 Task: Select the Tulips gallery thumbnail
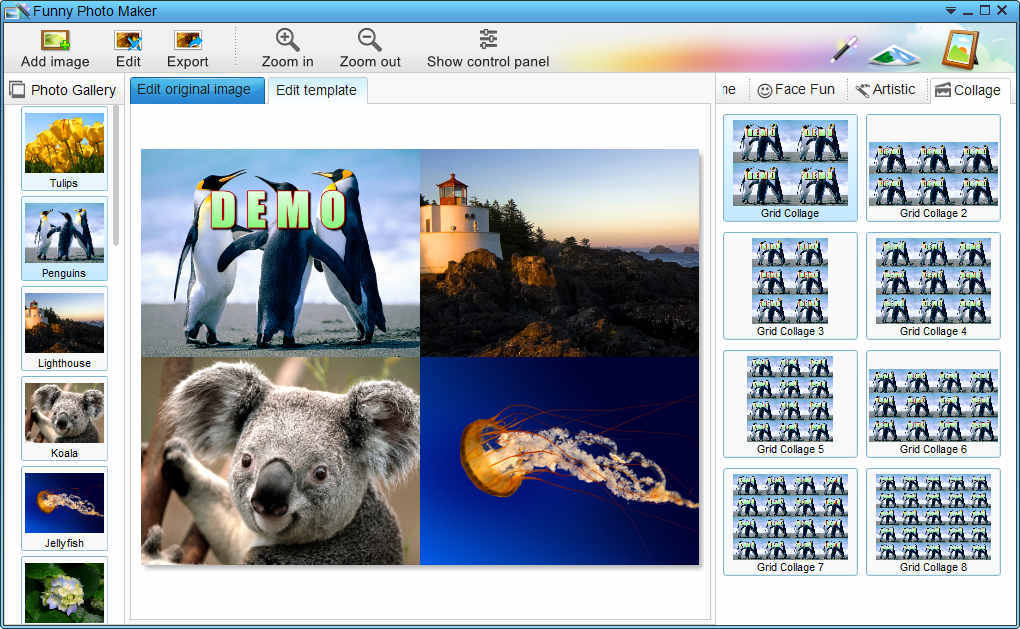(x=64, y=148)
